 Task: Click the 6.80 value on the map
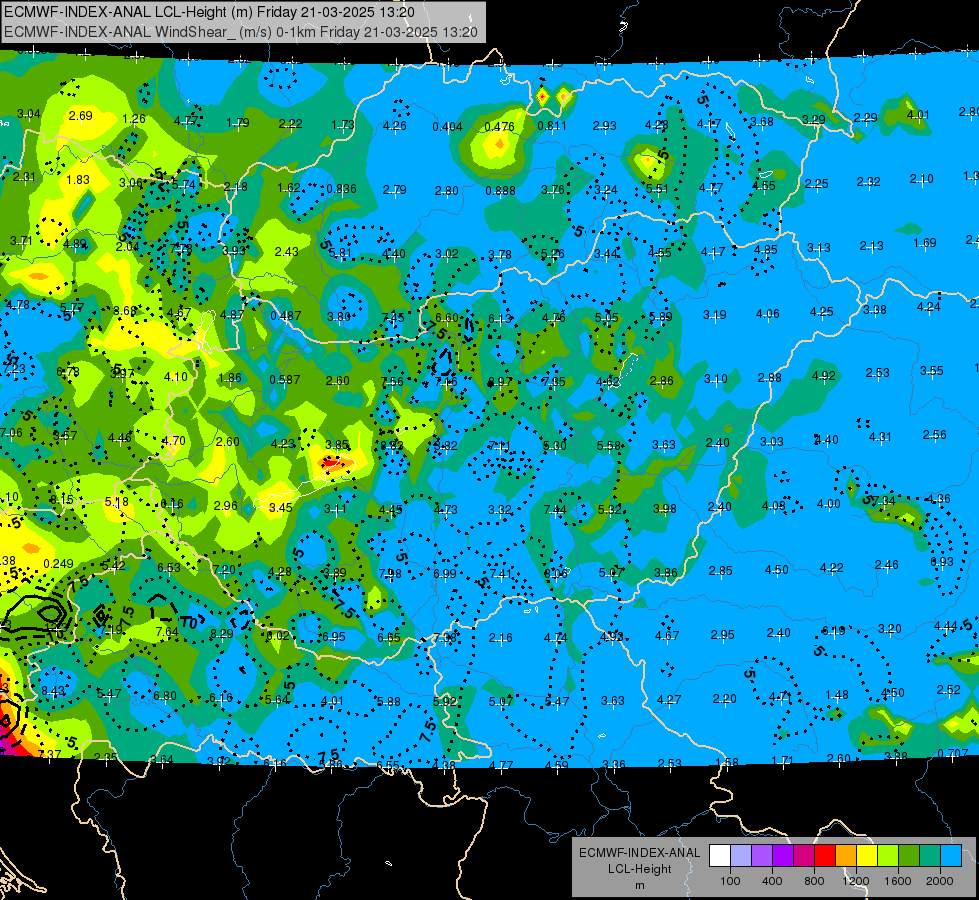[165, 696]
